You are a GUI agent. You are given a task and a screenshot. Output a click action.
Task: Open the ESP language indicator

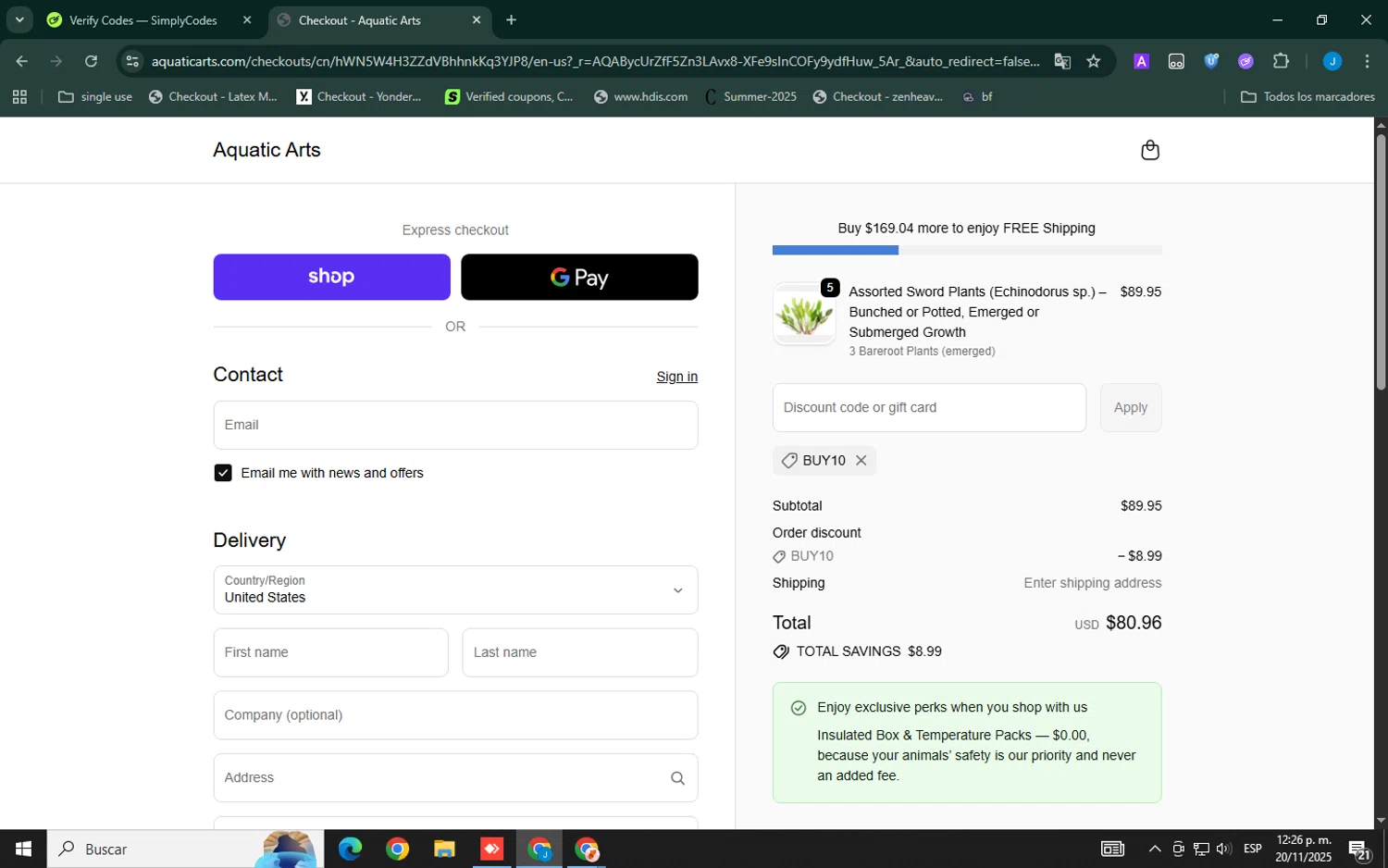[1253, 849]
